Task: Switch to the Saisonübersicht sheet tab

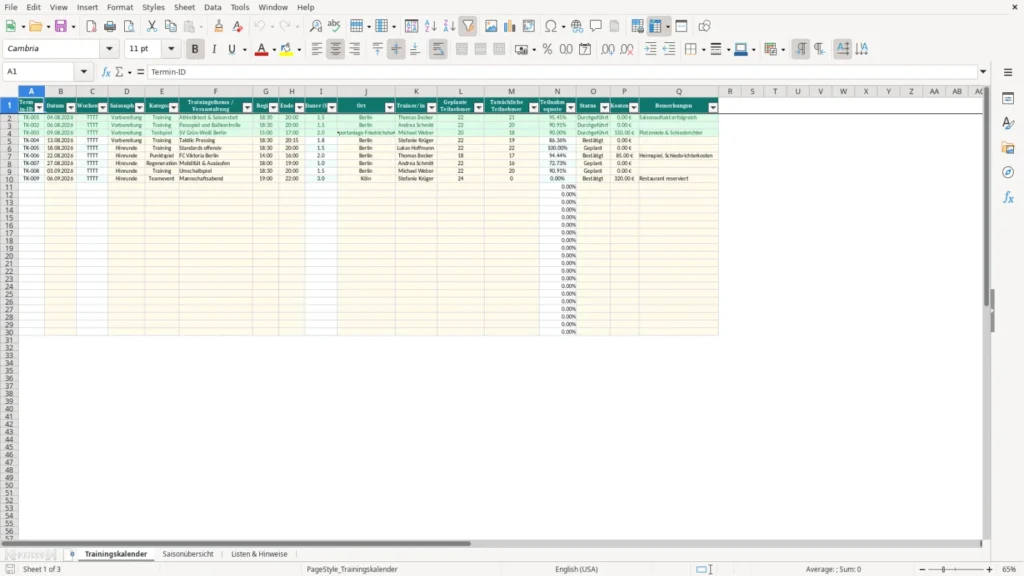Action: [x=188, y=554]
